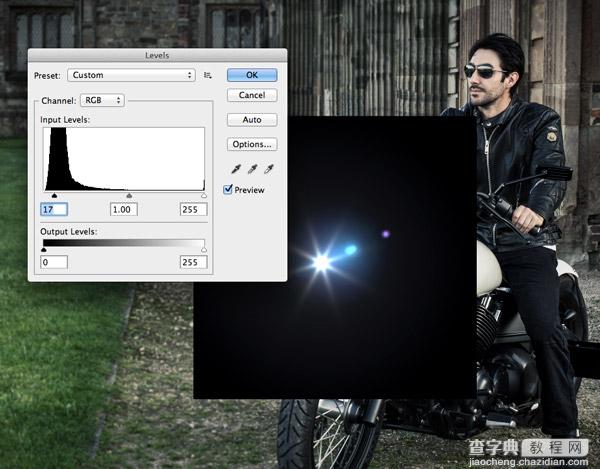Select the output black slider handle
Screen dimensions: 600x469
tap(44, 249)
